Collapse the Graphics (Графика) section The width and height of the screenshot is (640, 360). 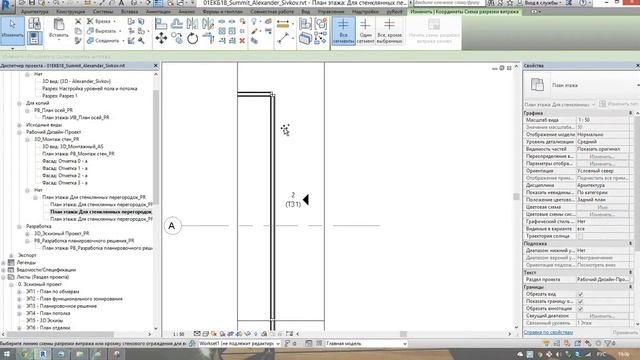(630, 113)
